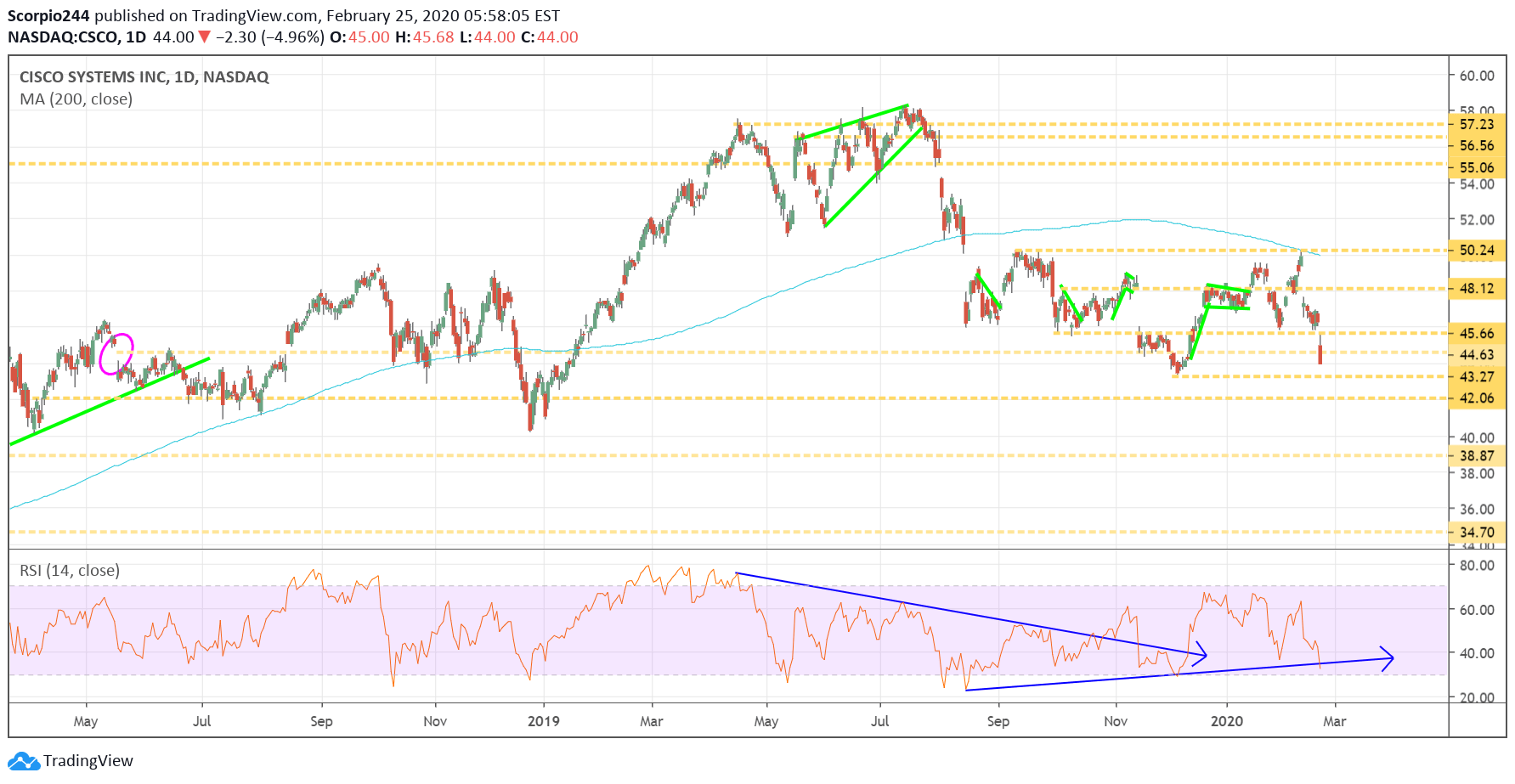Click the 40.00 label on RSI axis
The width and height of the screenshot is (1515, 784).
click(1477, 654)
